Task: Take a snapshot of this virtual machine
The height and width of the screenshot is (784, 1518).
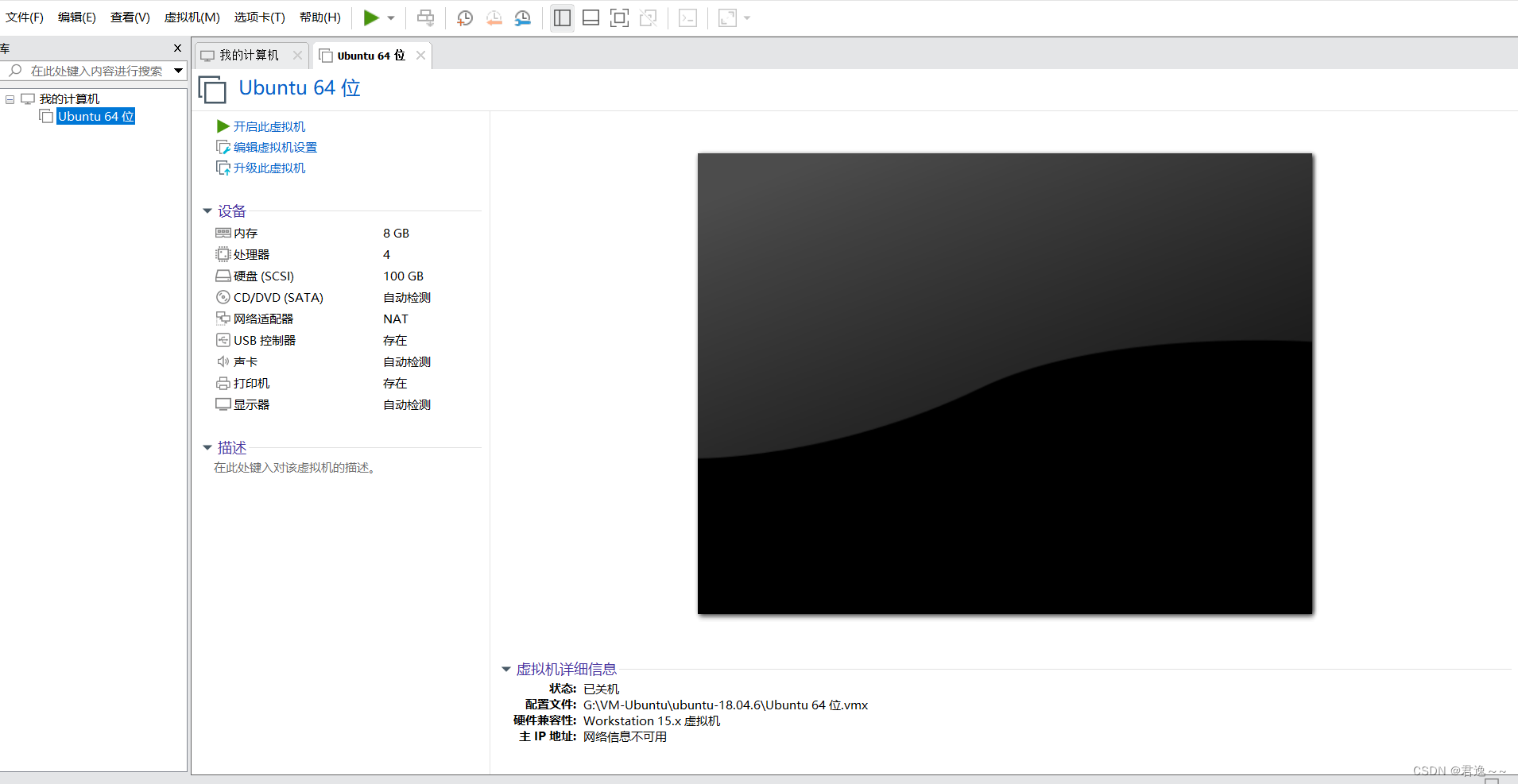Action: [465, 17]
